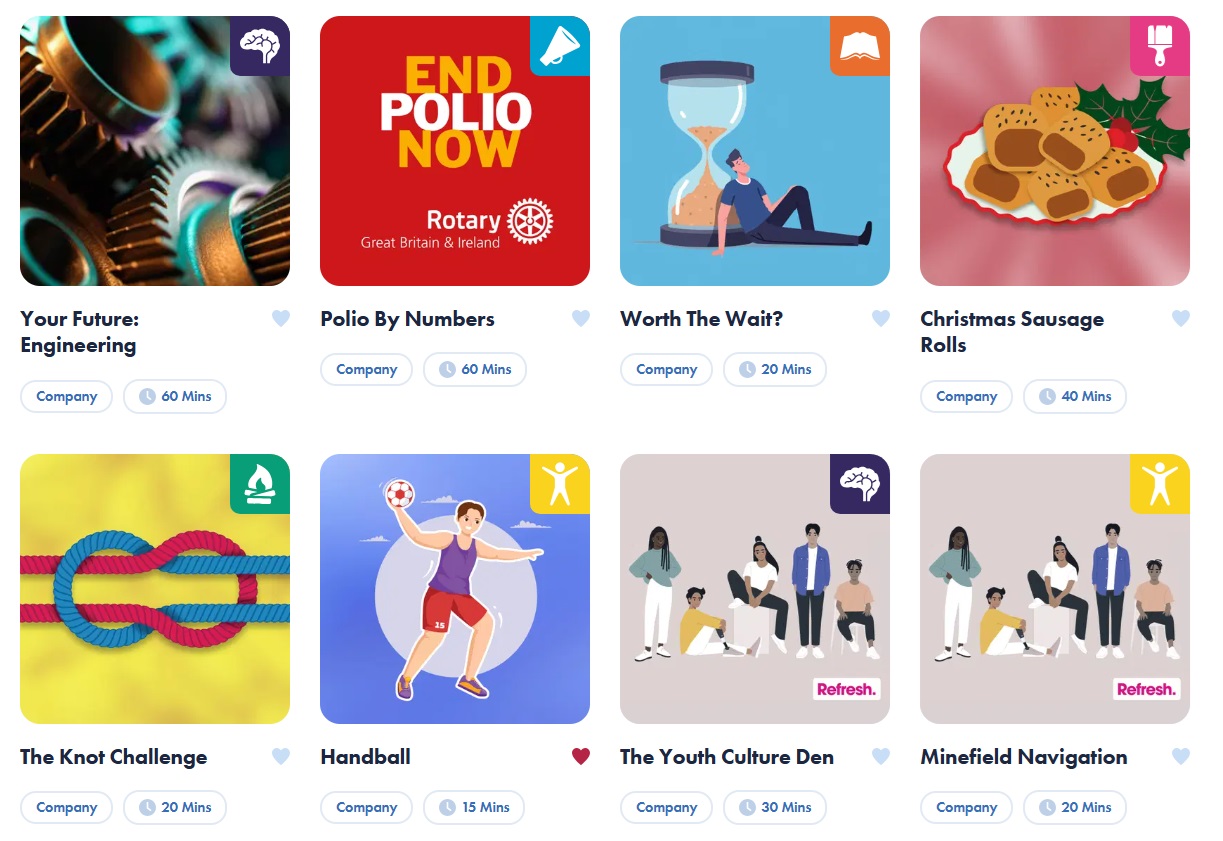Click the brain icon on the Youth Culture Den card

tap(860, 484)
